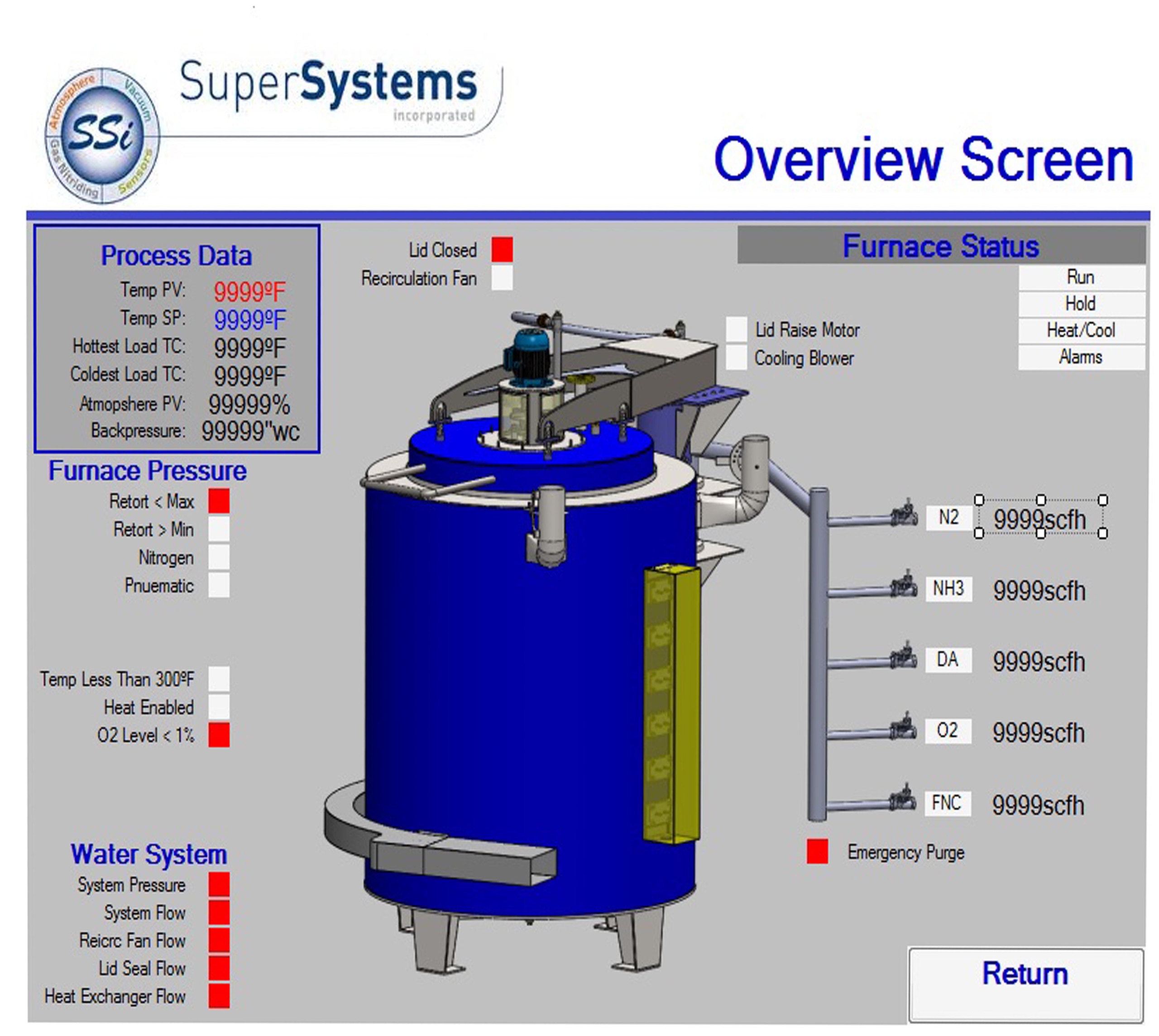Click the Lid Seal Flow red indicator

pos(219,968)
